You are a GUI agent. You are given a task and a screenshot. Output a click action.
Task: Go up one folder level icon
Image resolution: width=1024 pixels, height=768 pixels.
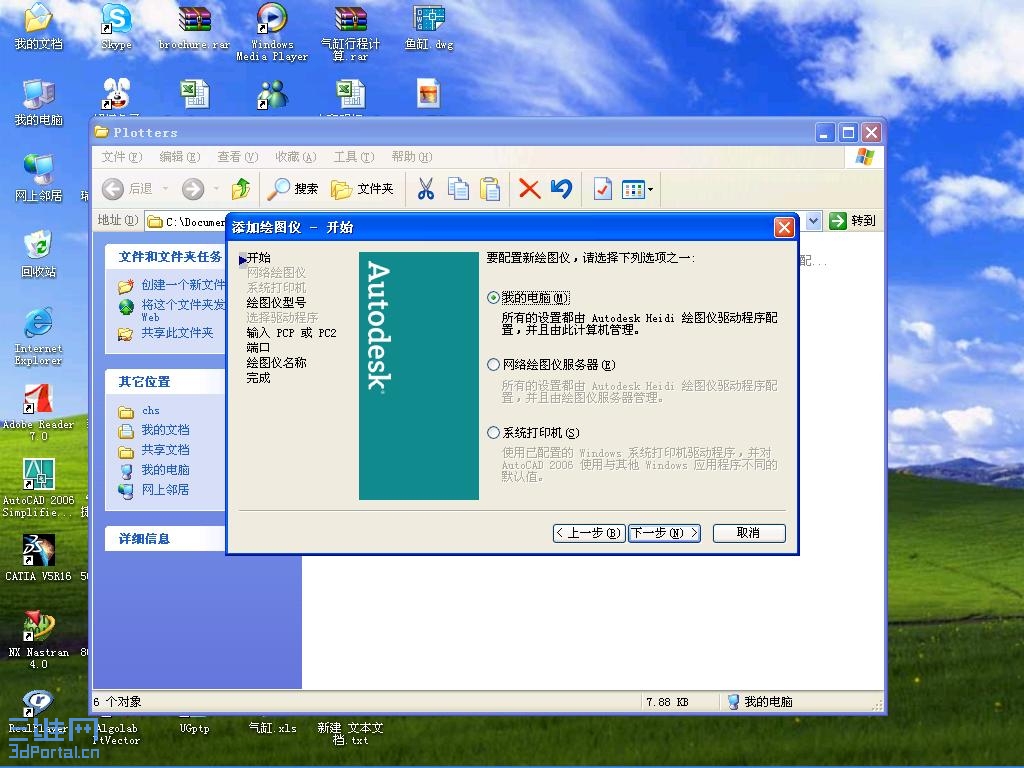(x=241, y=189)
